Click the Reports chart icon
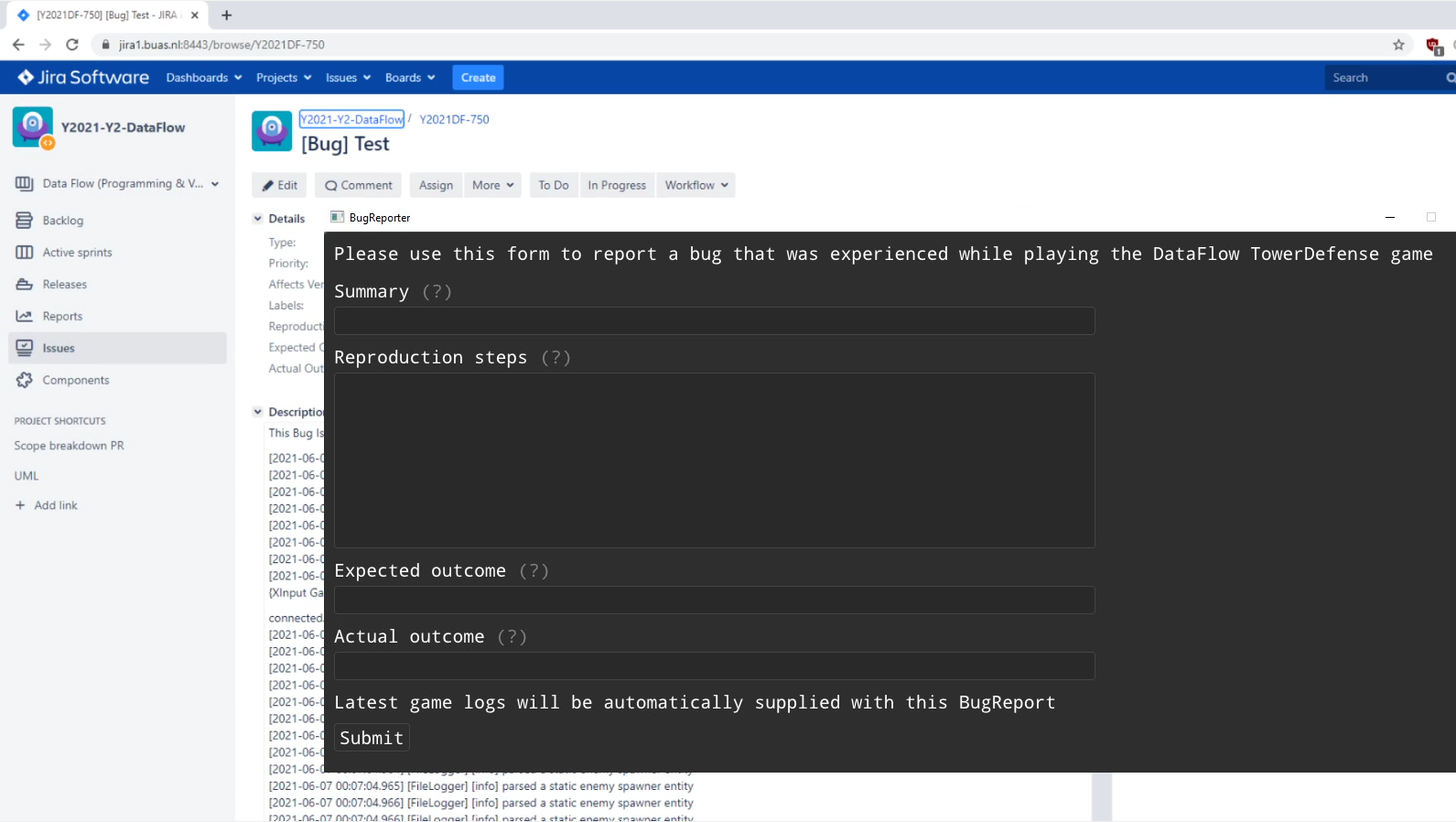Screen dimensions: 1456x822 pos(24,316)
